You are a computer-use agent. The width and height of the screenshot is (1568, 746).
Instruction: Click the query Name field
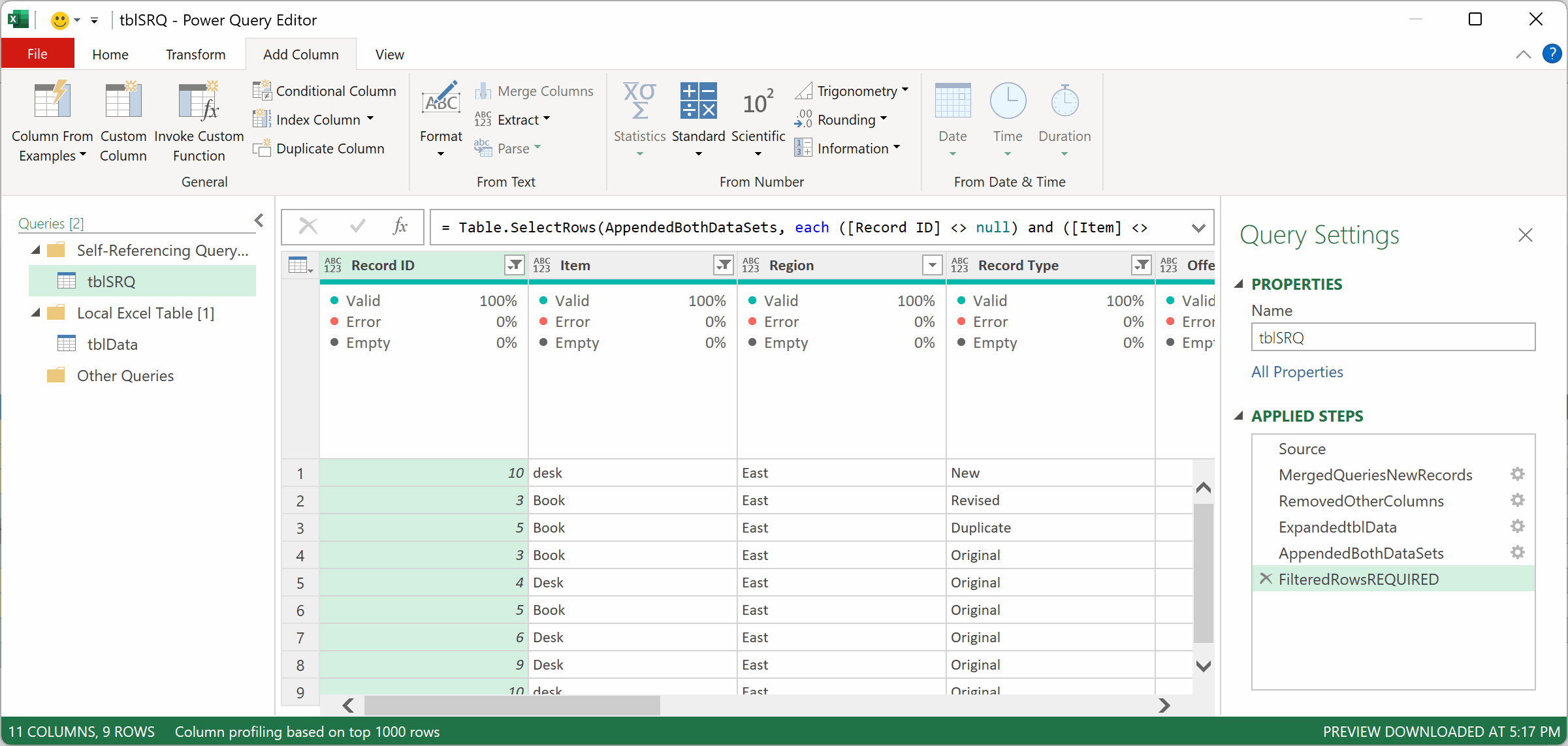tap(1393, 337)
